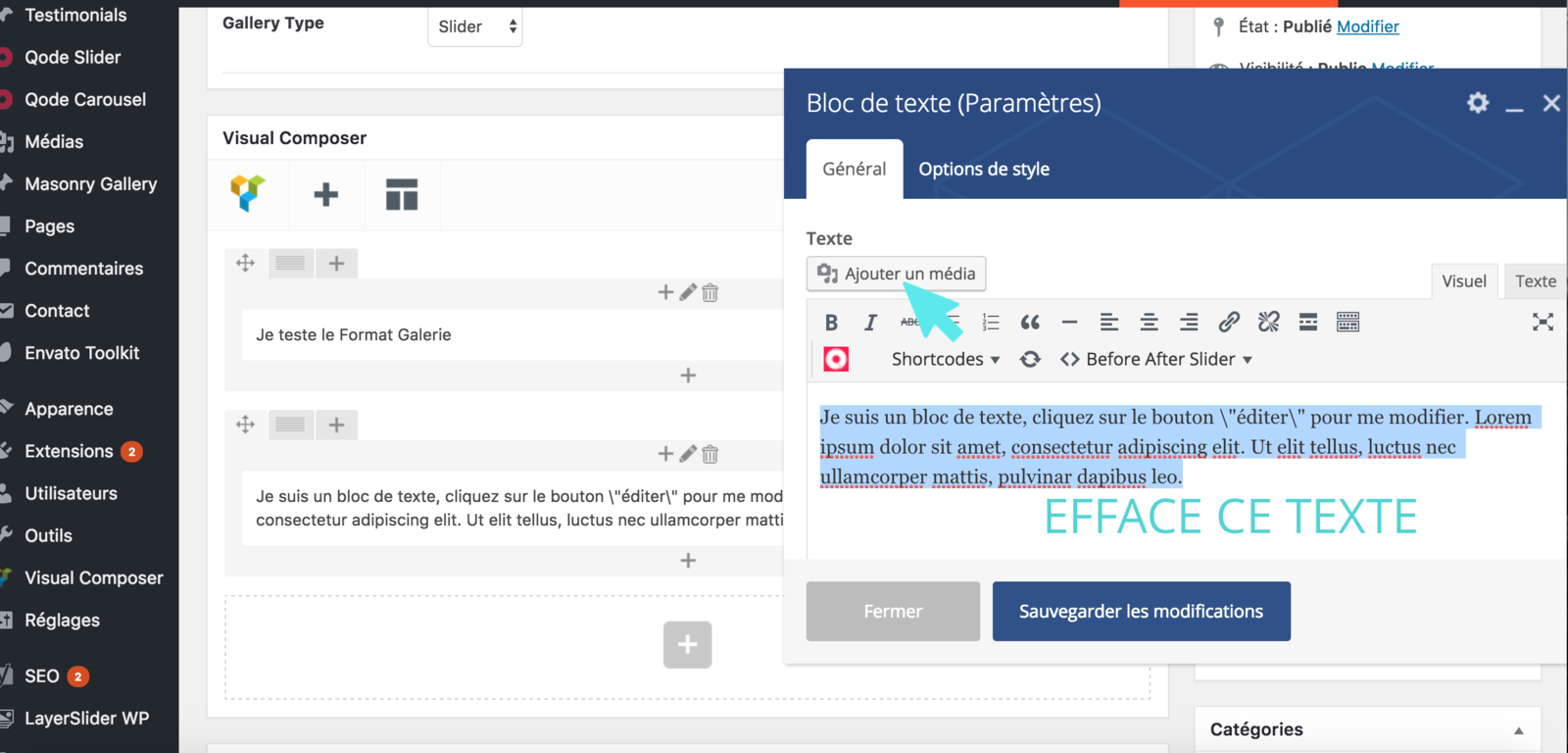
Task: Change the column layout of the bloc de texte row
Action: [x=291, y=425]
